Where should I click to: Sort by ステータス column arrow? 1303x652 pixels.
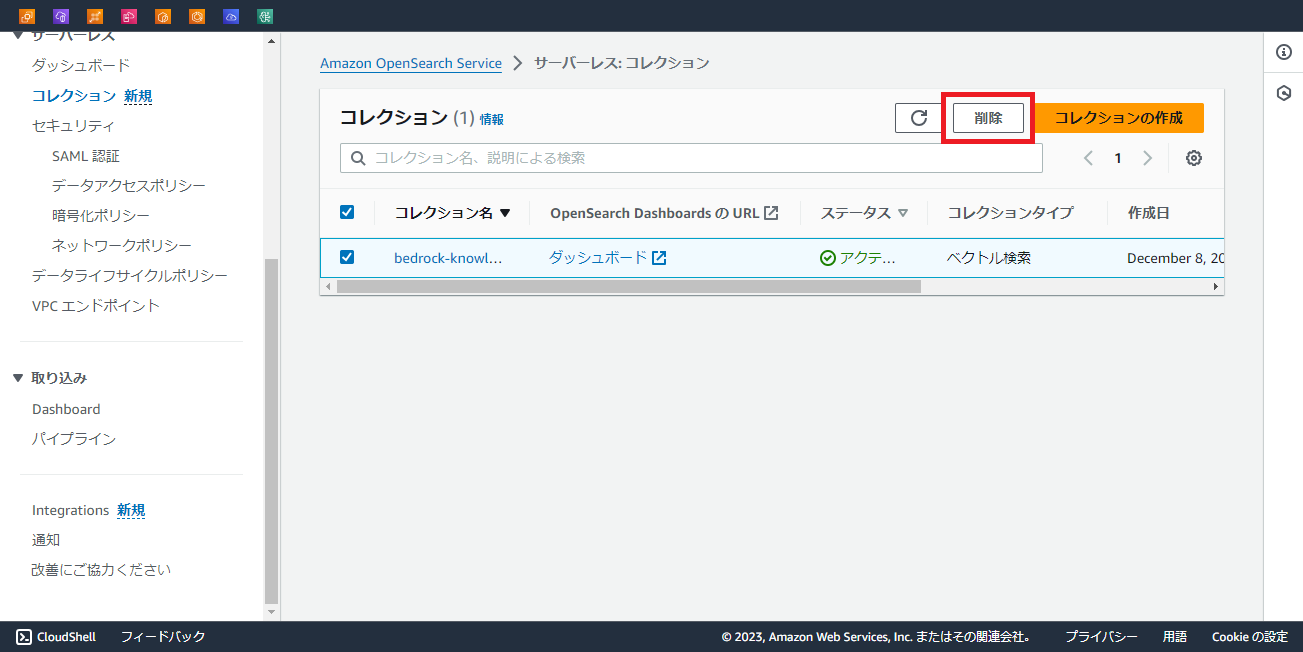click(x=903, y=213)
